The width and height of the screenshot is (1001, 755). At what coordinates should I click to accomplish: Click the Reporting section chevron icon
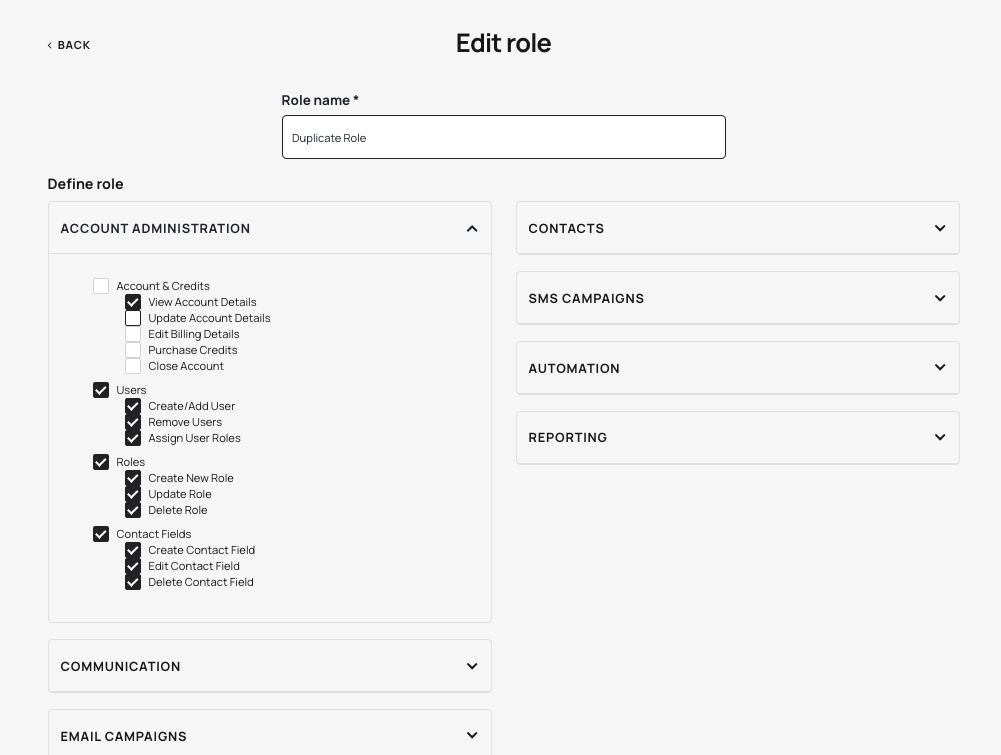940,437
